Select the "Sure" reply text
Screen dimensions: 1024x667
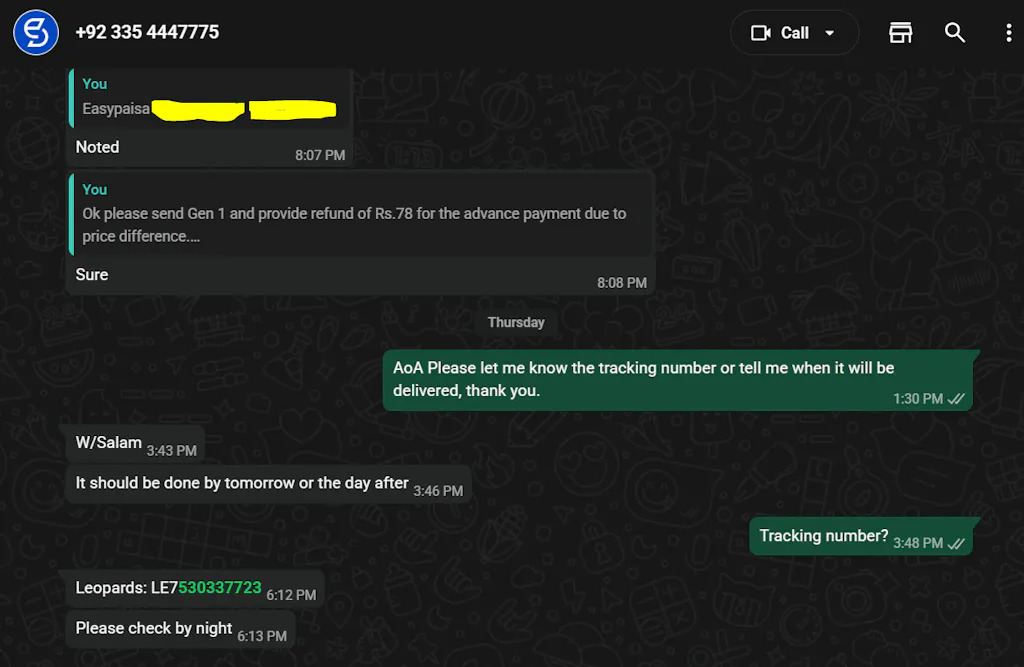(92, 275)
